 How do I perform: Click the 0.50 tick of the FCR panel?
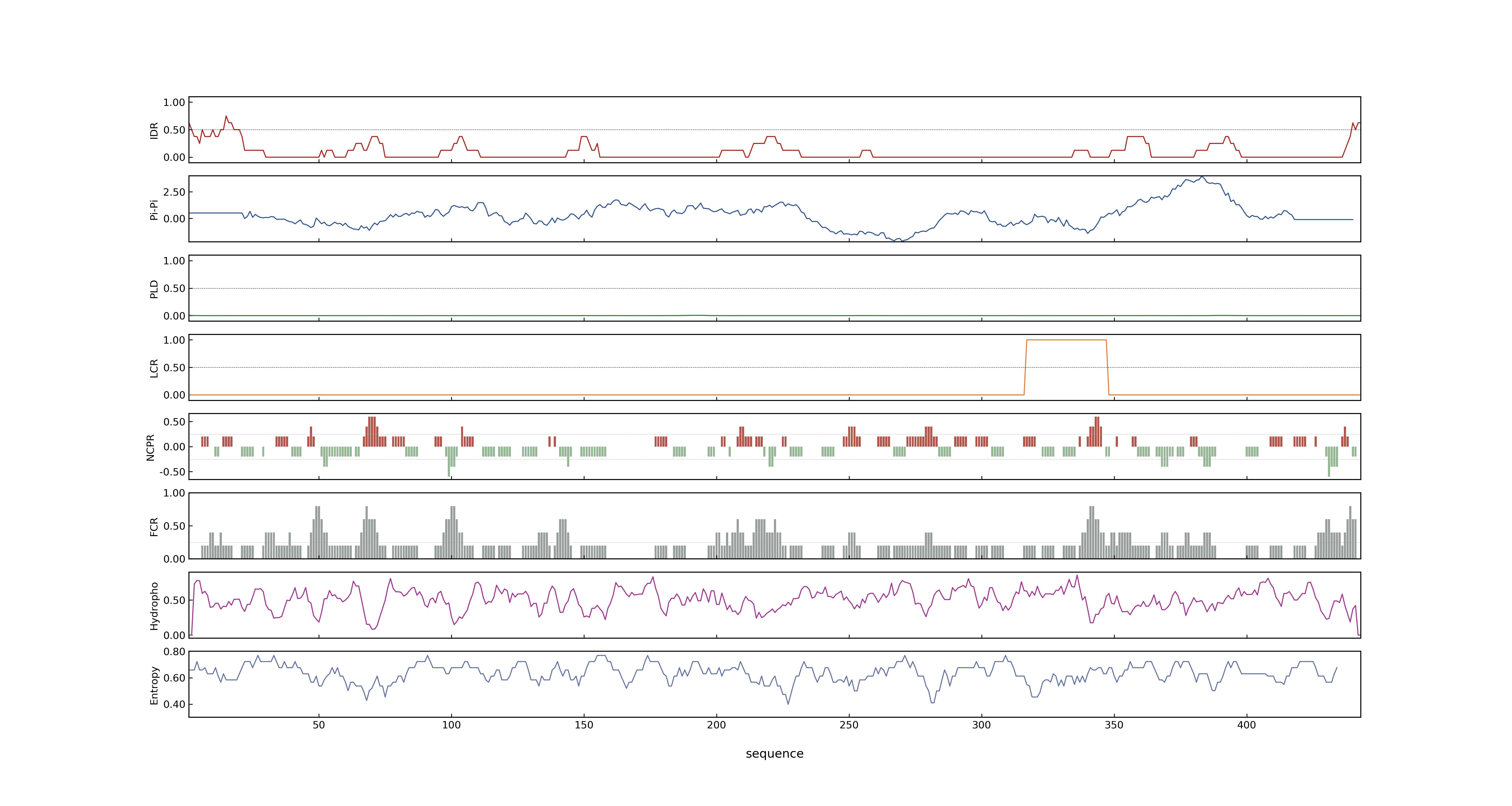coord(174,526)
